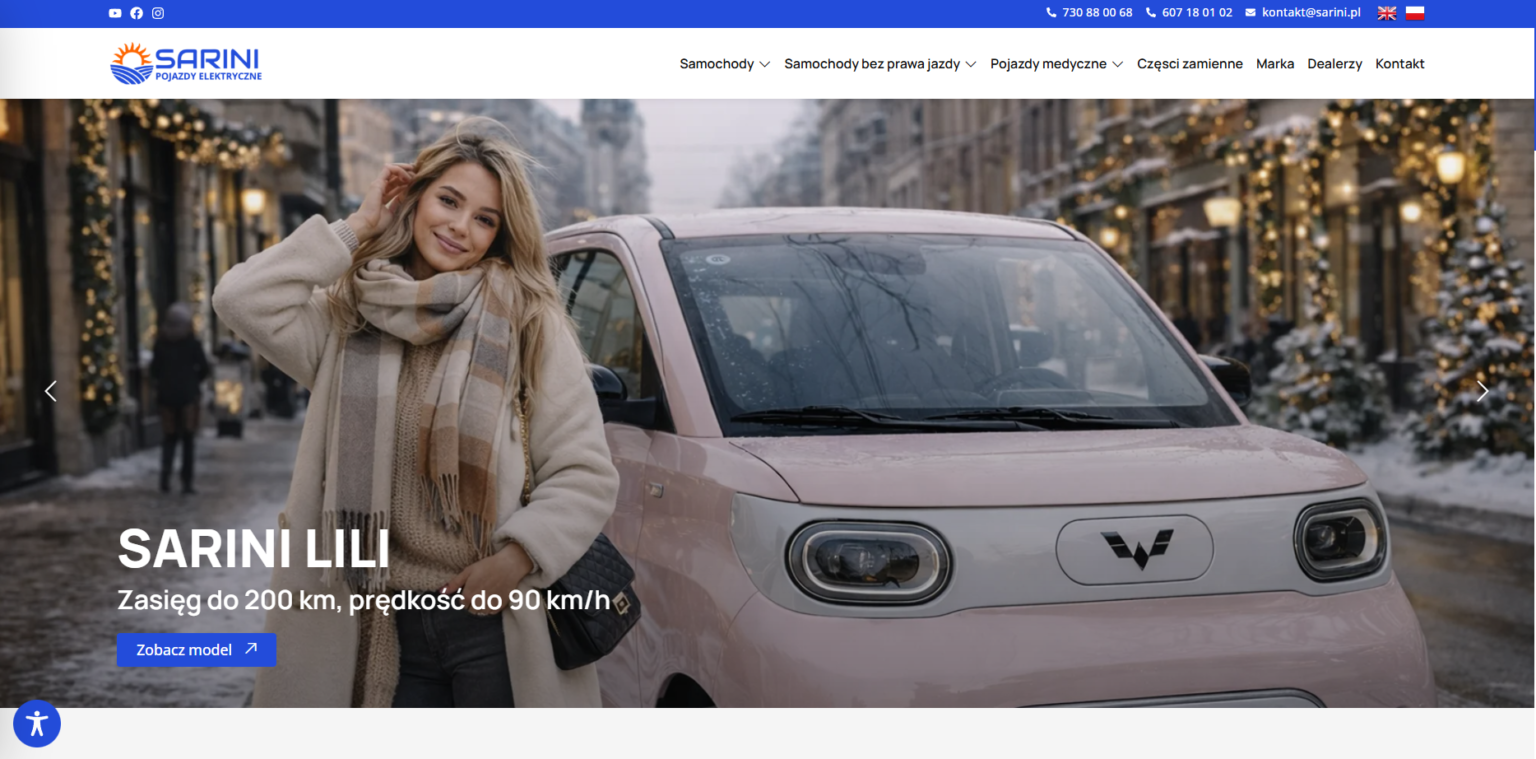The width and height of the screenshot is (1536, 759).
Task: Open the Facebook social icon
Action: click(x=137, y=13)
